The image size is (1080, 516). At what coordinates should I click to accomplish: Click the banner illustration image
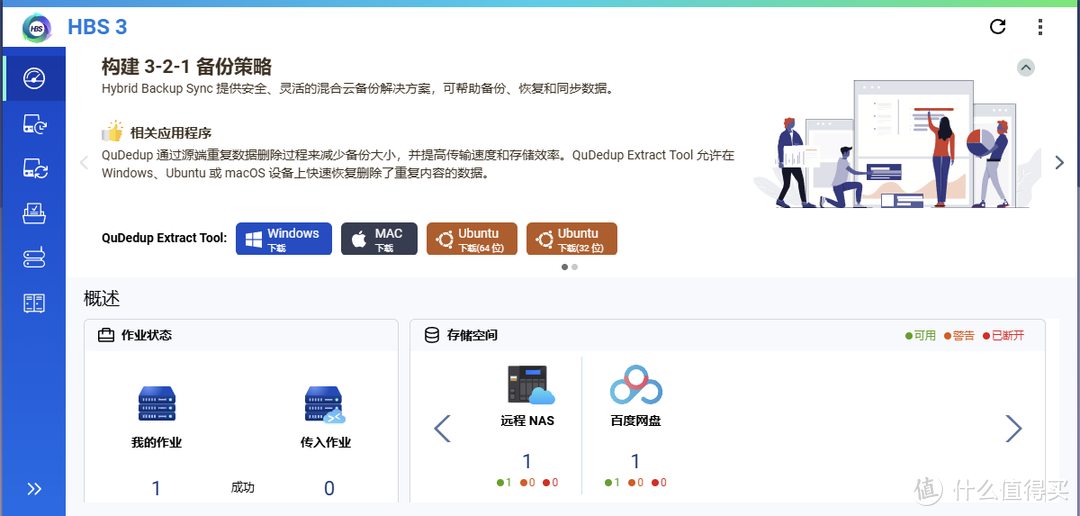pos(897,143)
